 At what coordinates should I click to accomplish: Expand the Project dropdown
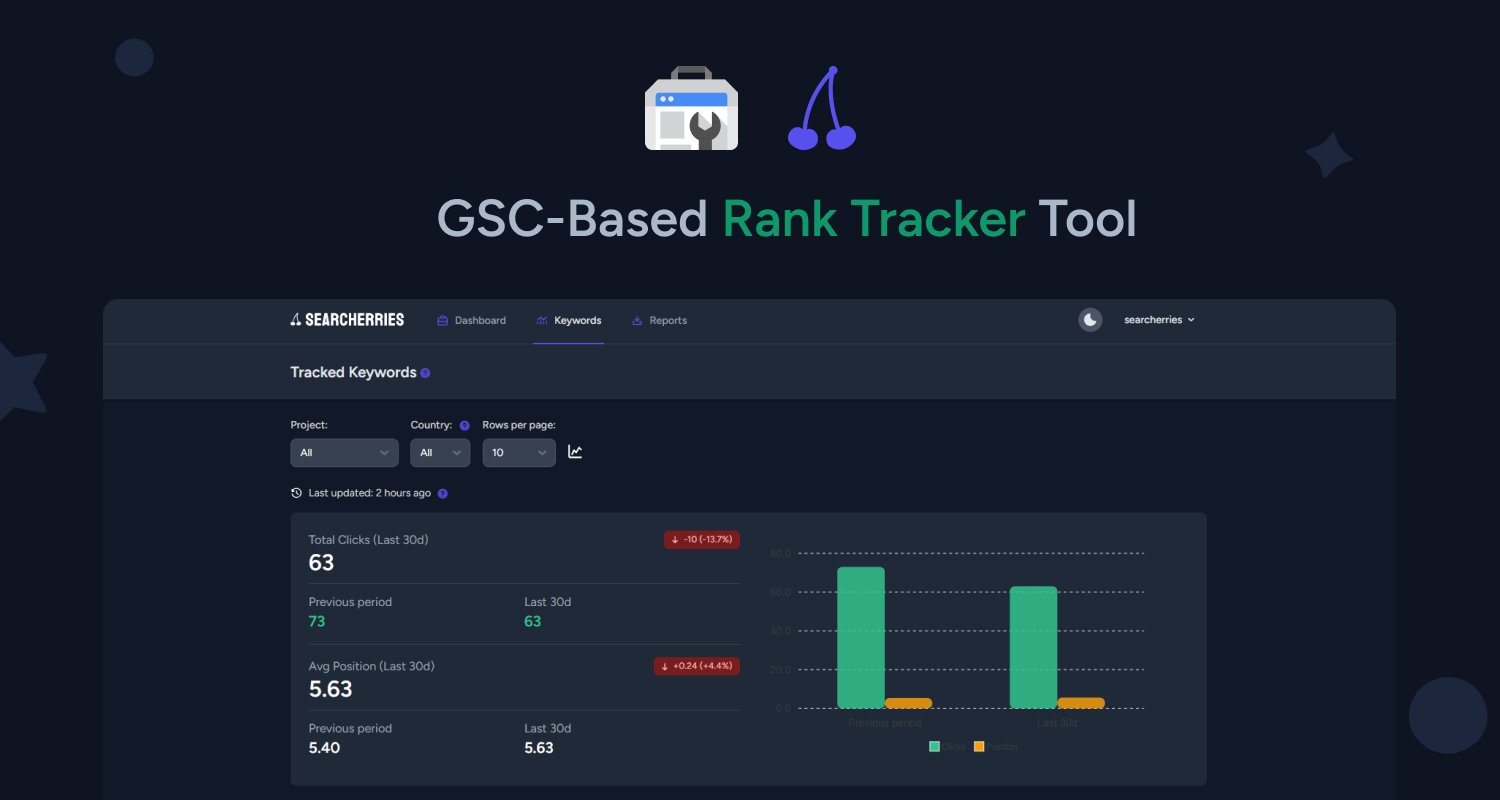tap(345, 452)
